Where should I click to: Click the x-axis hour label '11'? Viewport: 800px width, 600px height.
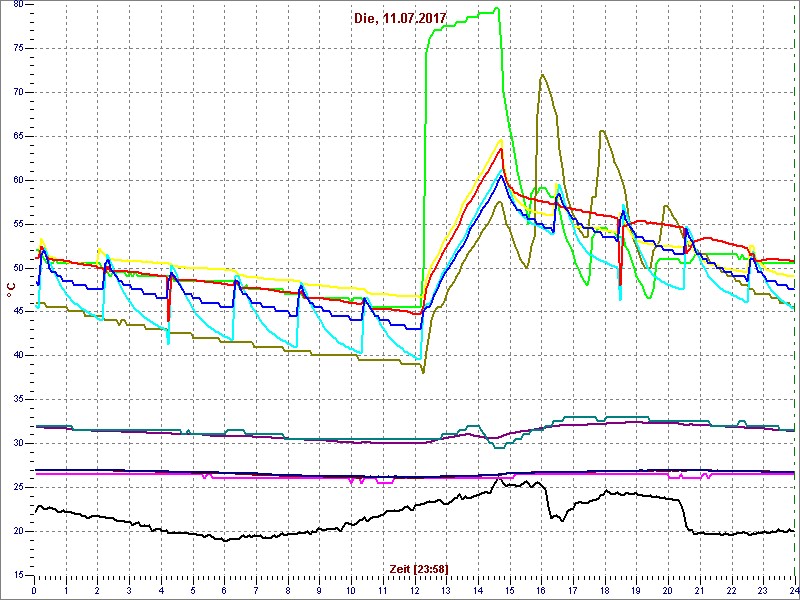pyautogui.click(x=383, y=590)
